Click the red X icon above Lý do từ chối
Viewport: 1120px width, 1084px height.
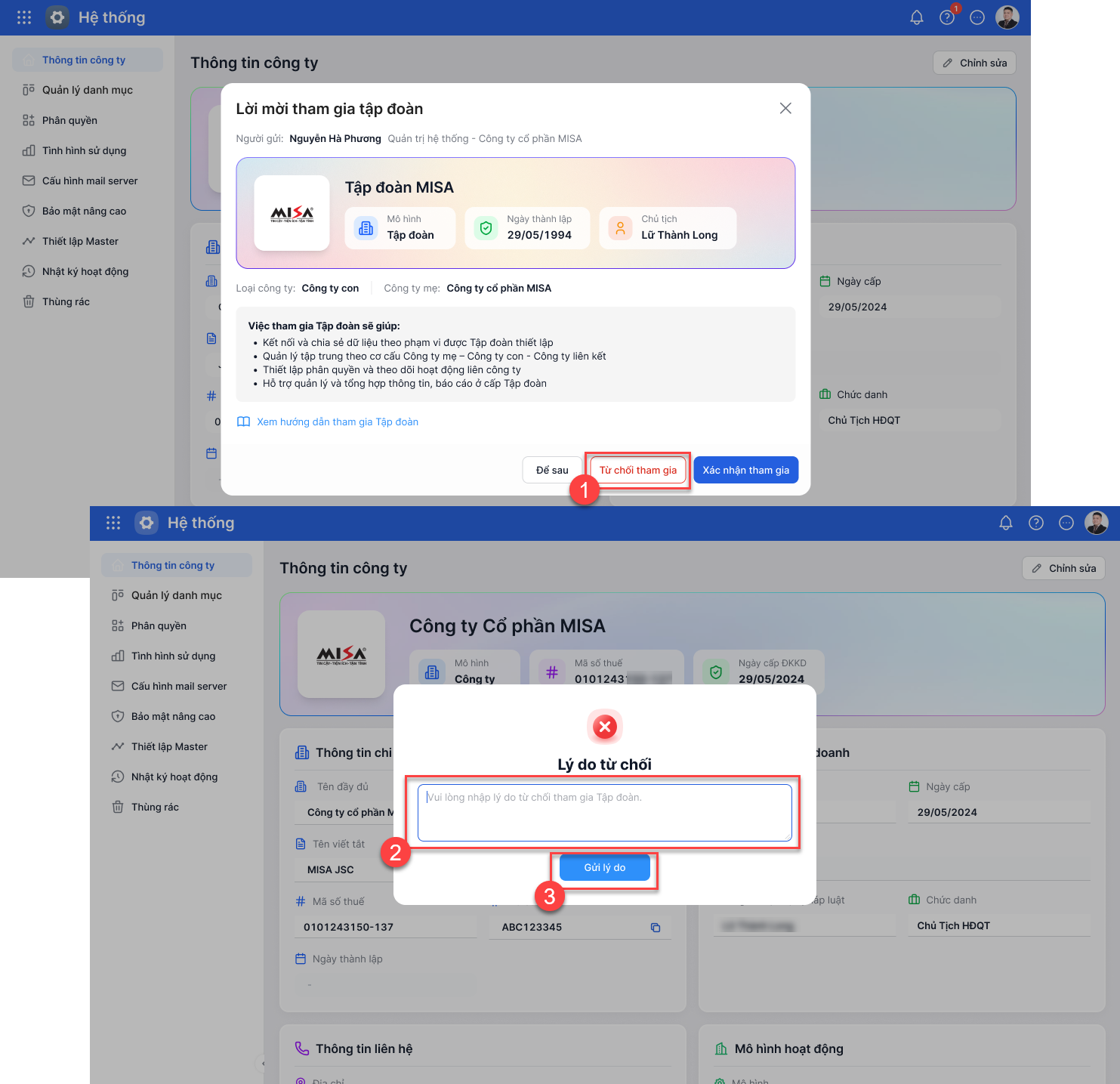pos(605,727)
